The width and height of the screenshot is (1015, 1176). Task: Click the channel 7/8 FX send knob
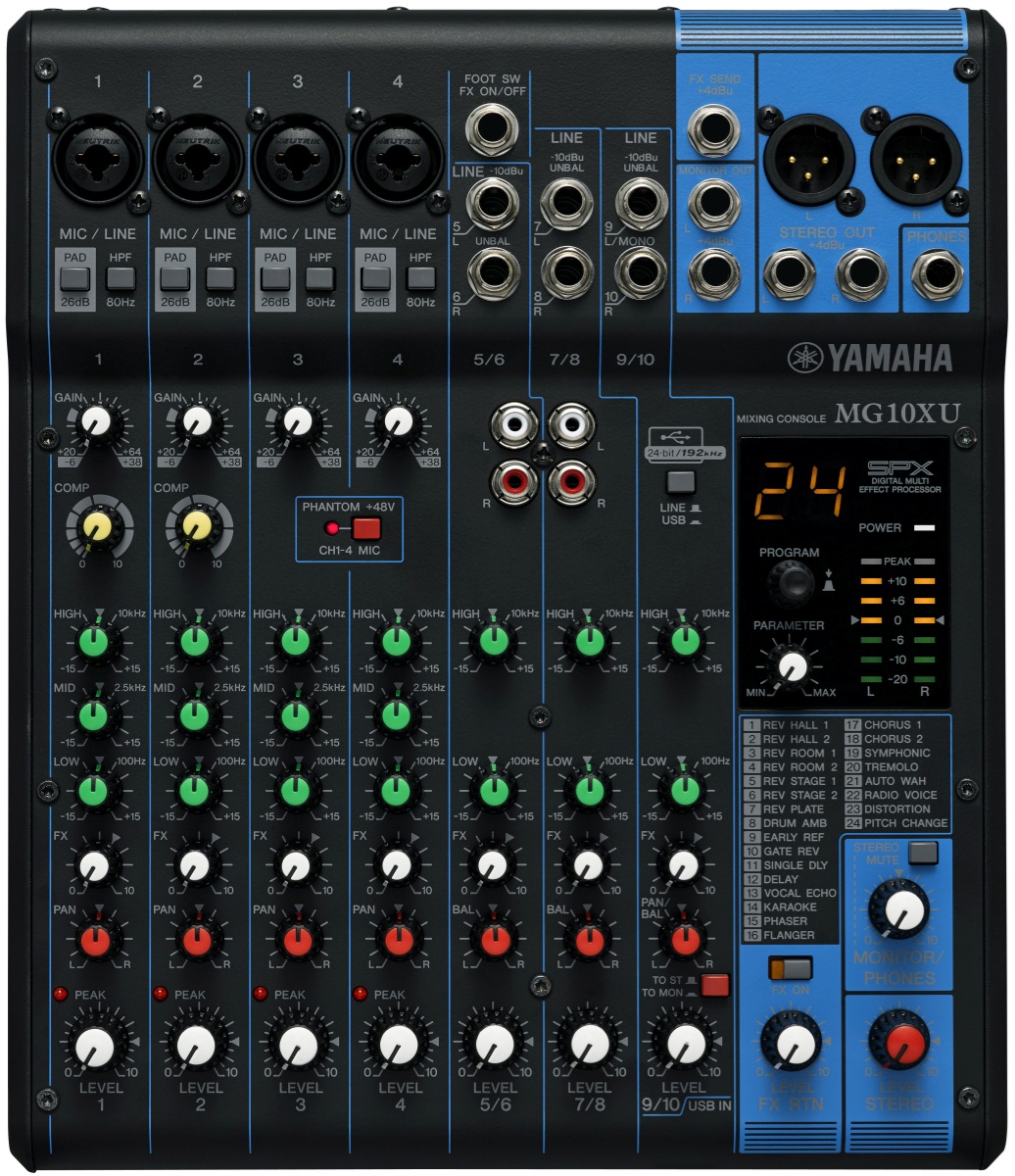[588, 865]
